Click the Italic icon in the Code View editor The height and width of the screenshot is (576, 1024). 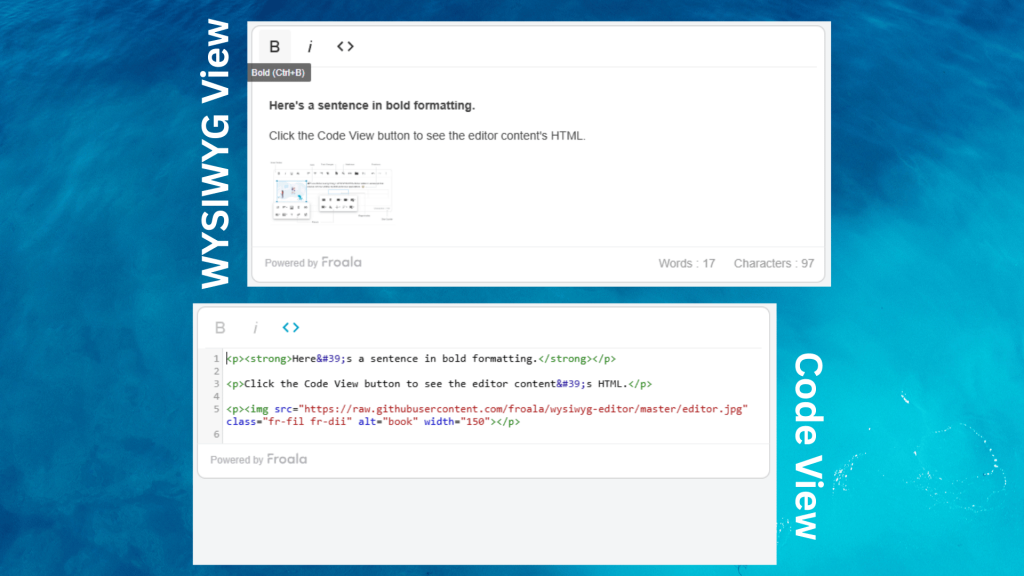(x=256, y=326)
